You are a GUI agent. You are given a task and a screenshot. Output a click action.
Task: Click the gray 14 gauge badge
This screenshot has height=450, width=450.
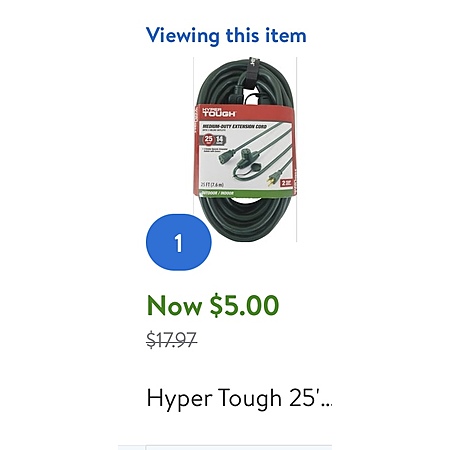tap(220, 140)
